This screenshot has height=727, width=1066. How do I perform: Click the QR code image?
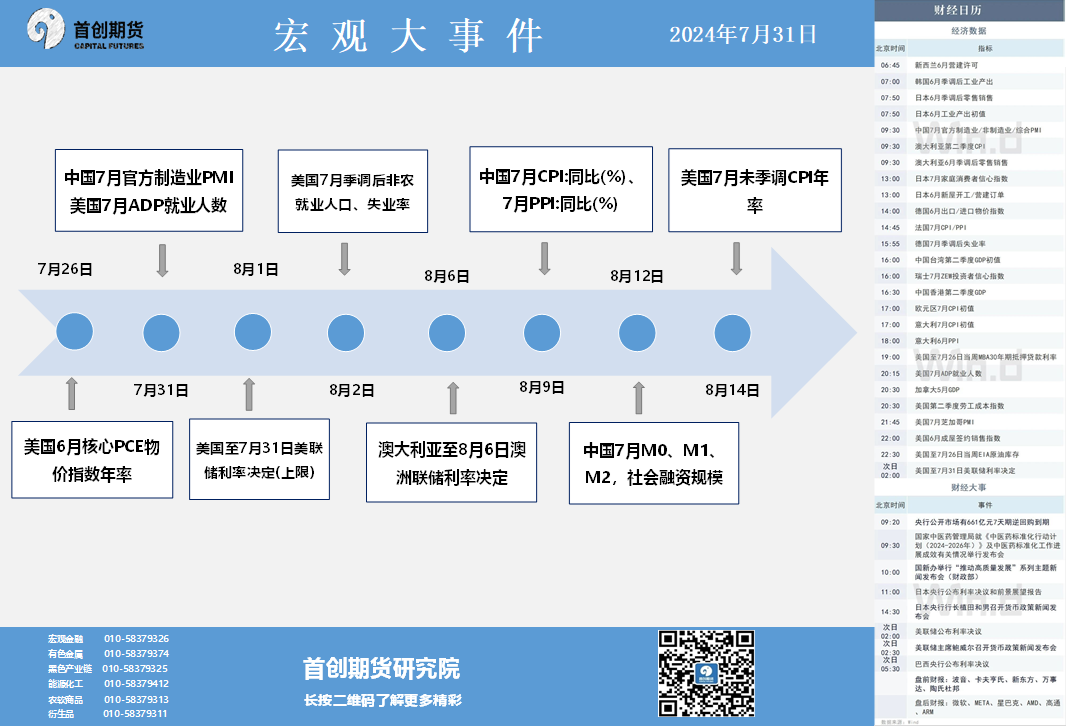[x=706, y=673]
